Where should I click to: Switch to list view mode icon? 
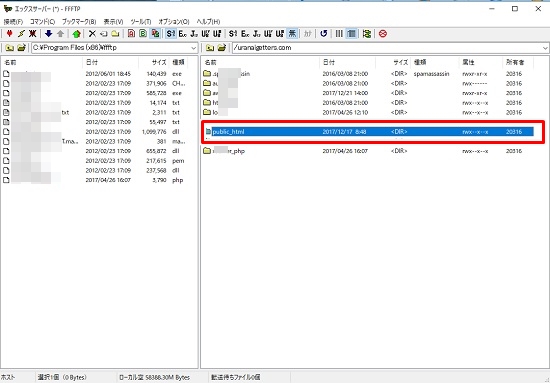click(339, 34)
